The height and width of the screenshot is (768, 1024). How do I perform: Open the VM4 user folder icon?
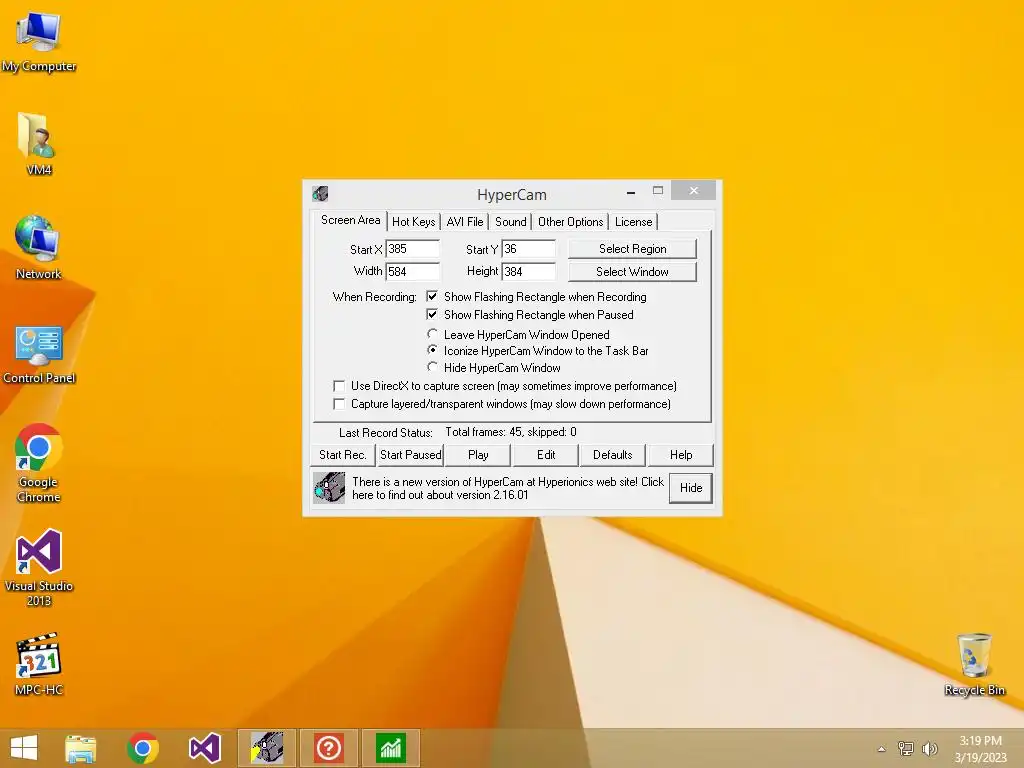click(x=39, y=143)
